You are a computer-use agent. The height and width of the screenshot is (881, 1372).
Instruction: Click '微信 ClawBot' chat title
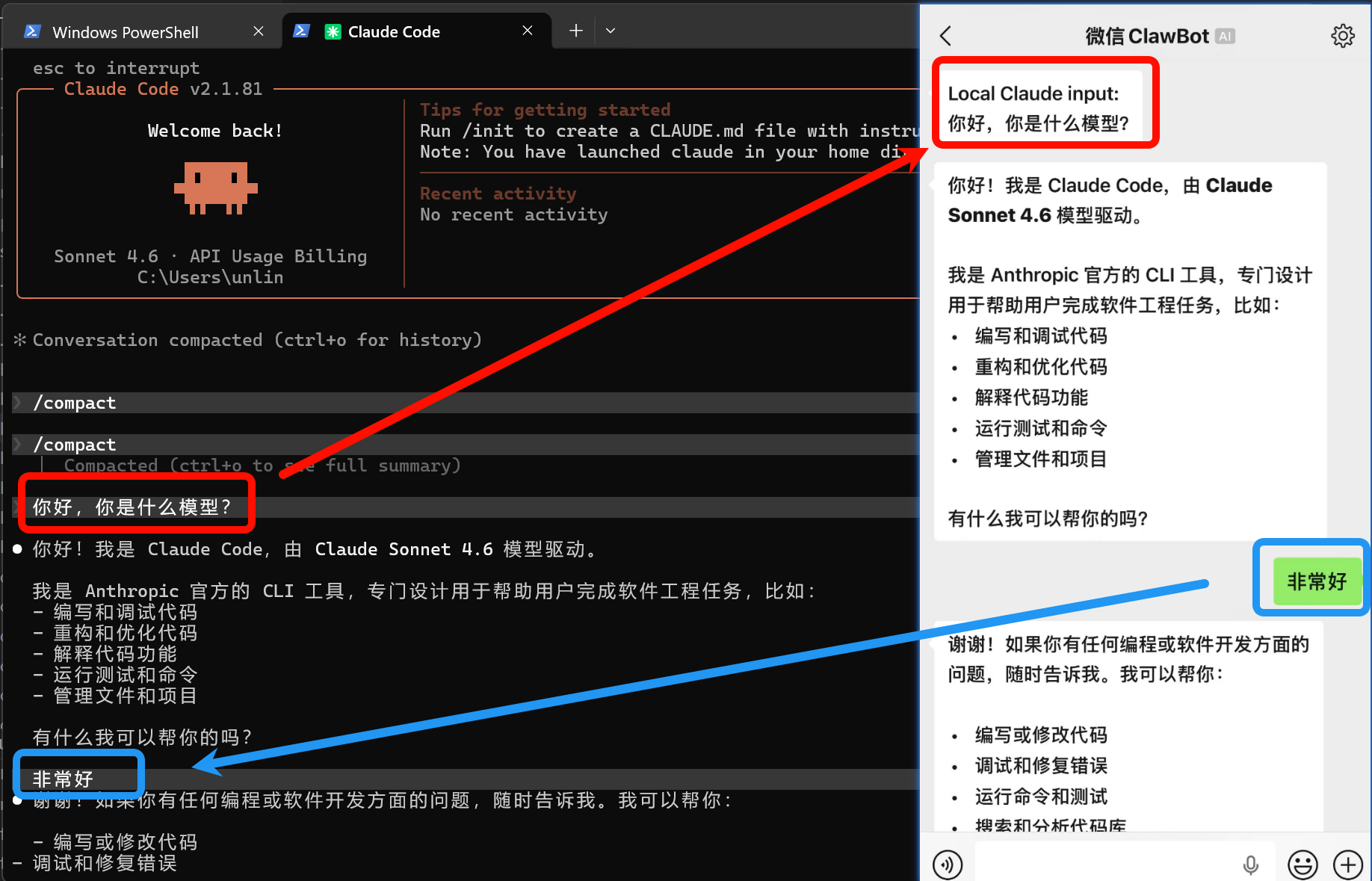tap(1147, 36)
